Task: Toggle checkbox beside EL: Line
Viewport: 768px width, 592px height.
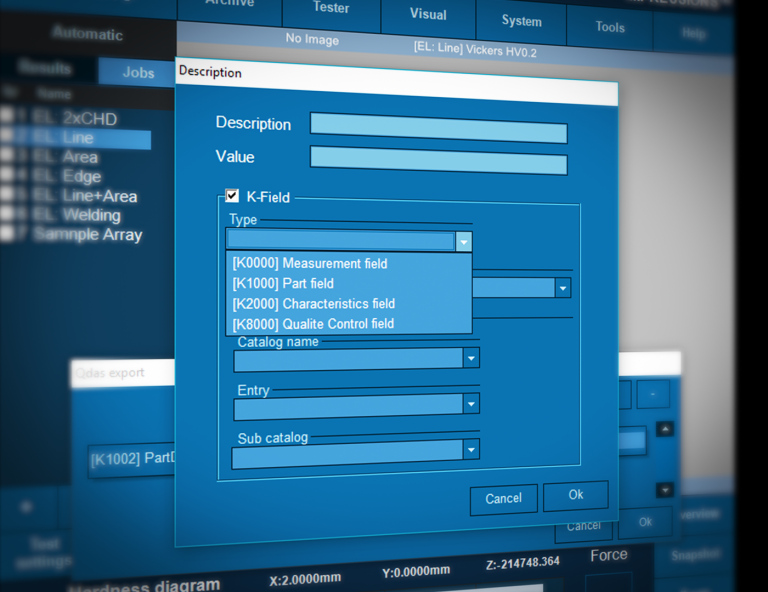Action: tap(7, 135)
